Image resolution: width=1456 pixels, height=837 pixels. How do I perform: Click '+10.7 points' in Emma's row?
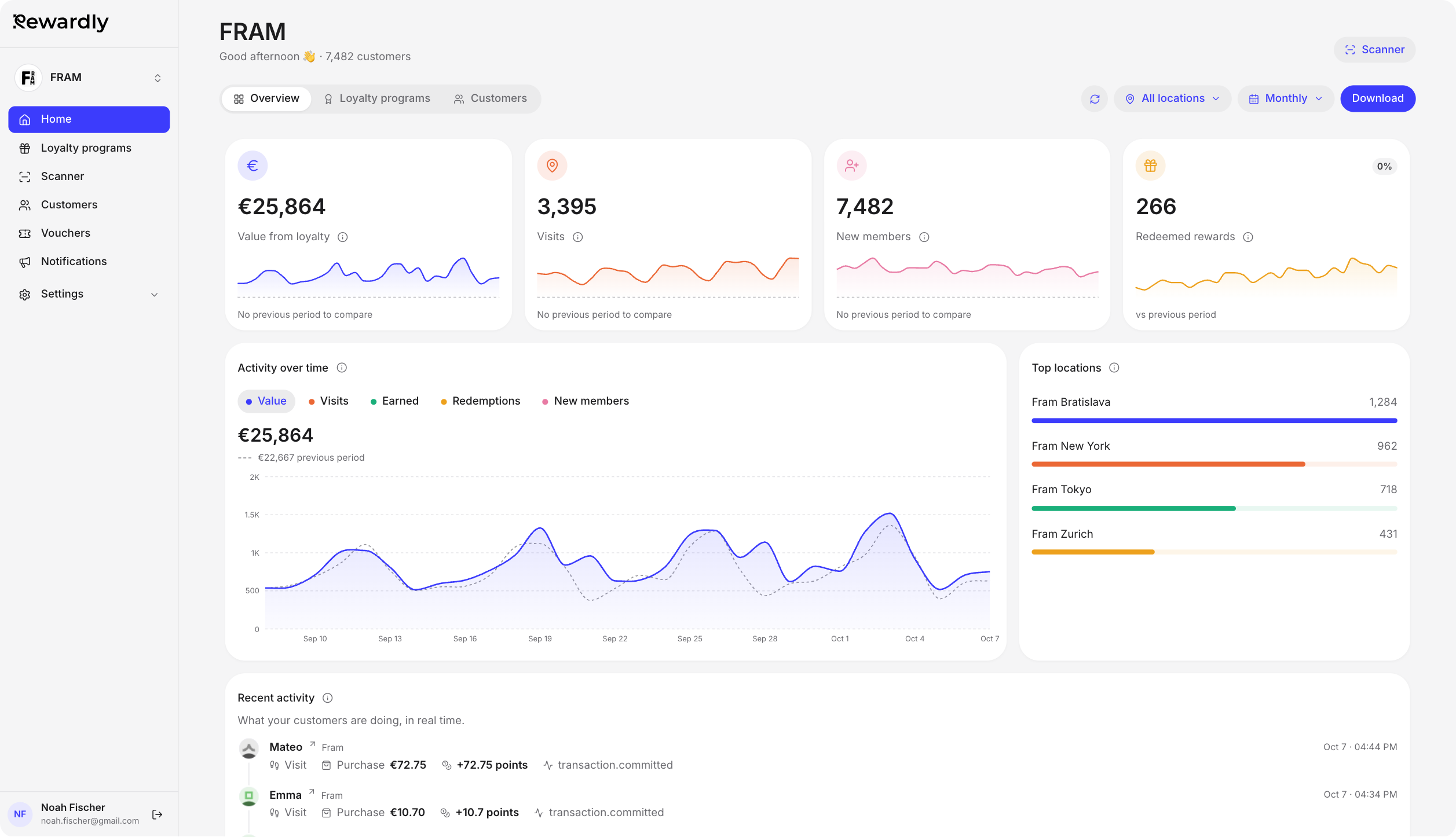coord(487,813)
